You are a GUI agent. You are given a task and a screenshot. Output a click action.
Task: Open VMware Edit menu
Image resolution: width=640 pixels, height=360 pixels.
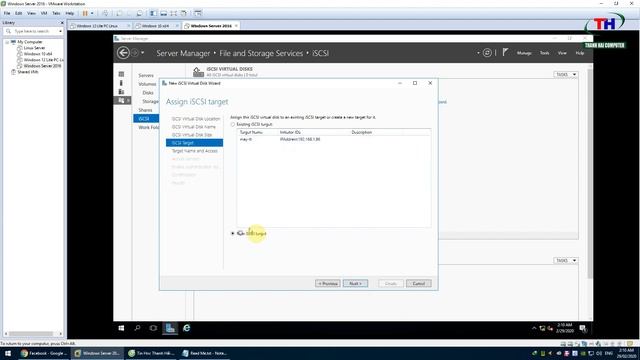tap(19, 13)
